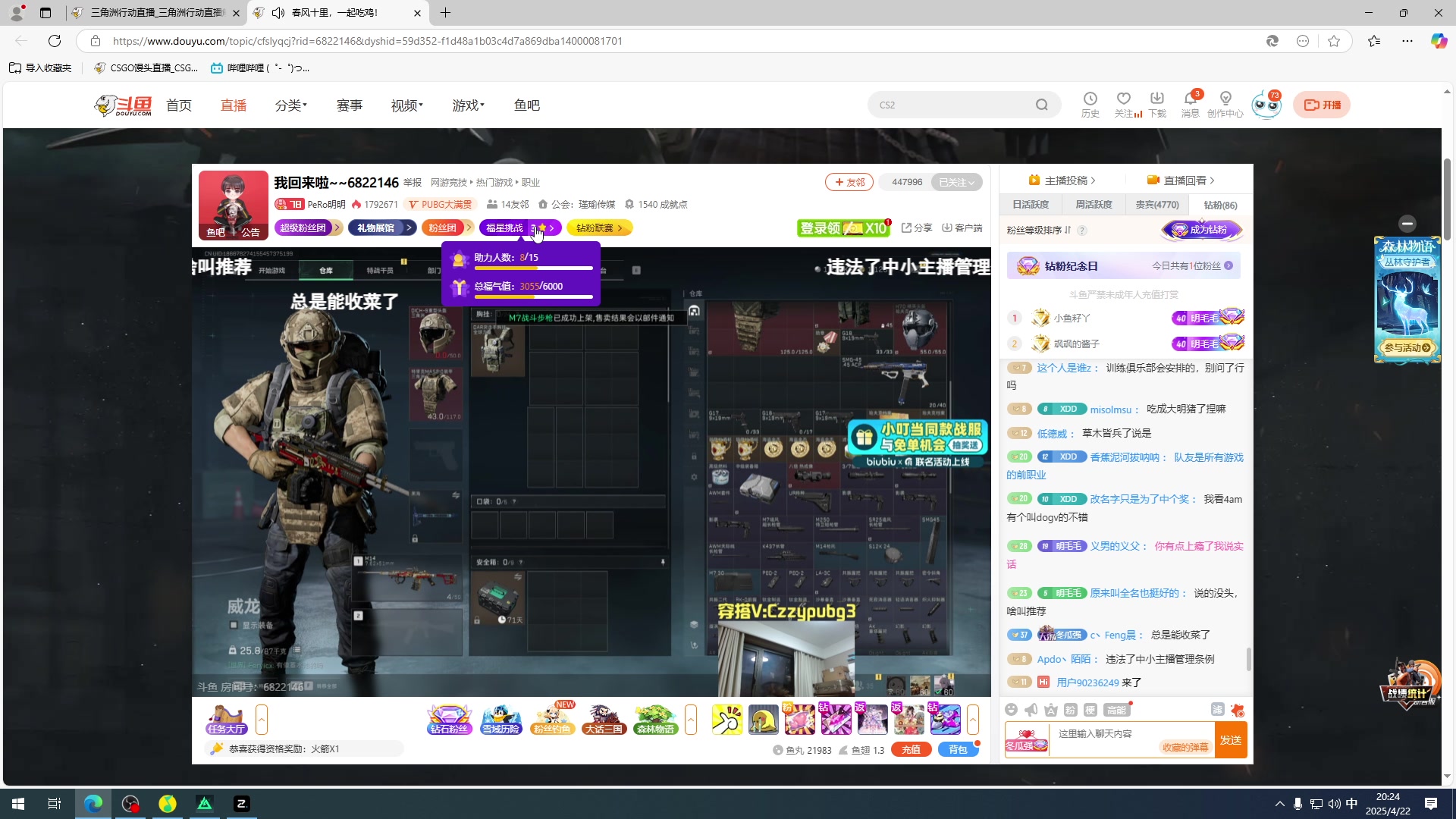Switch to 钻粉(86) tab
The height and width of the screenshot is (819, 1456).
(x=1220, y=205)
